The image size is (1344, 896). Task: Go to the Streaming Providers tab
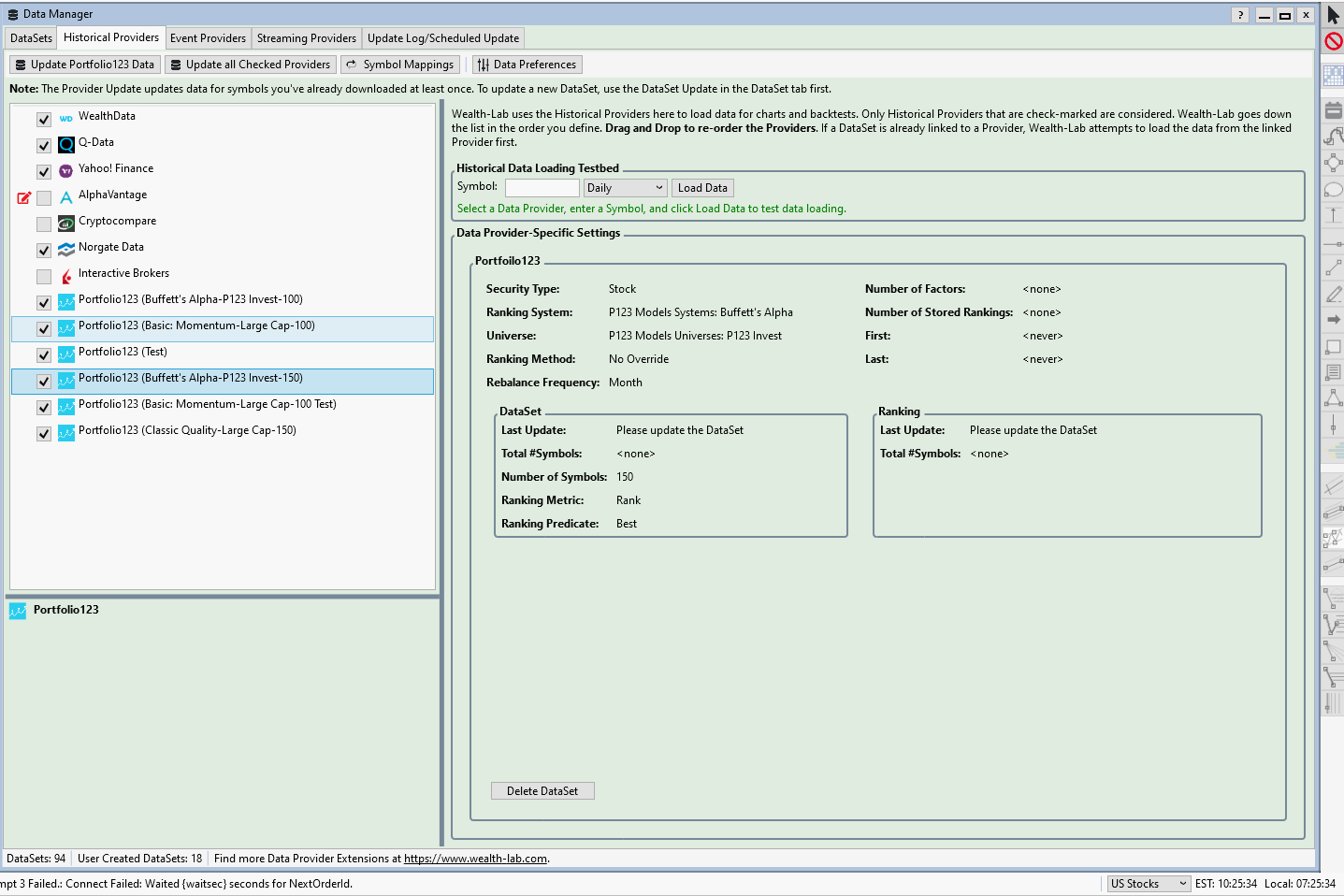point(307,38)
